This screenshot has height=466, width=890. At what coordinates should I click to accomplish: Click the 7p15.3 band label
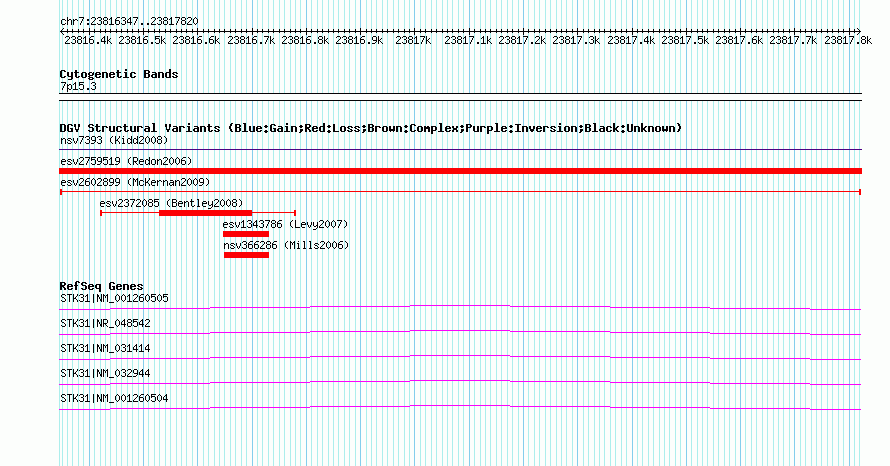(x=78, y=86)
